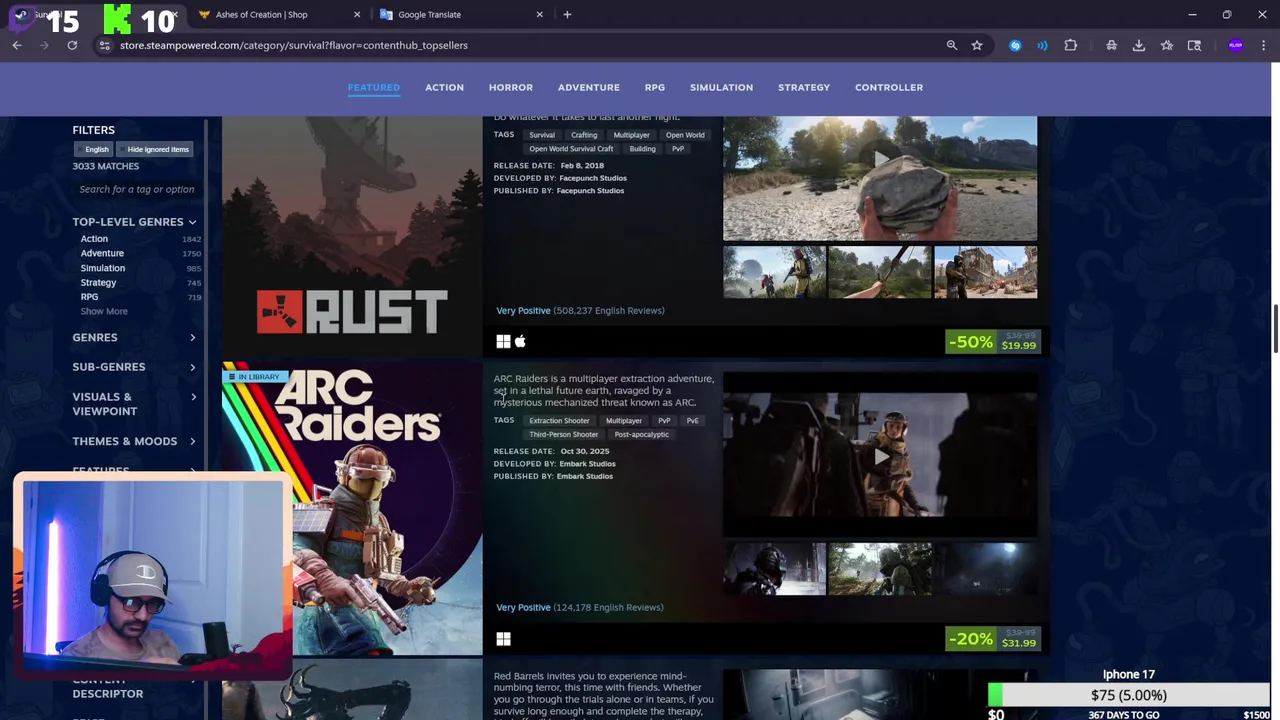Open the bookmarks list star icon
Viewport: 1280px width, 720px height.
[1167, 45]
